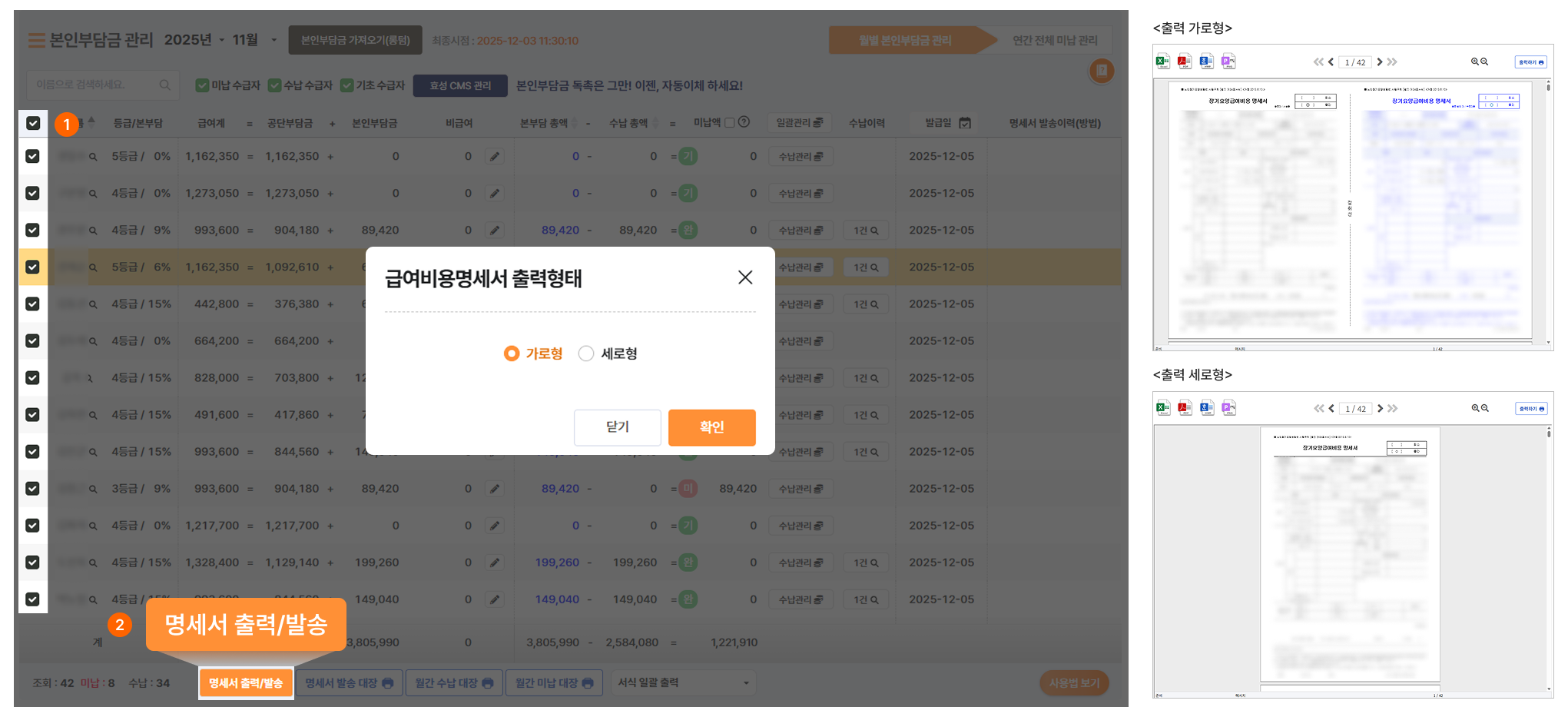
Task: Toggle the select-all checkbox in table header
Action: [33, 123]
